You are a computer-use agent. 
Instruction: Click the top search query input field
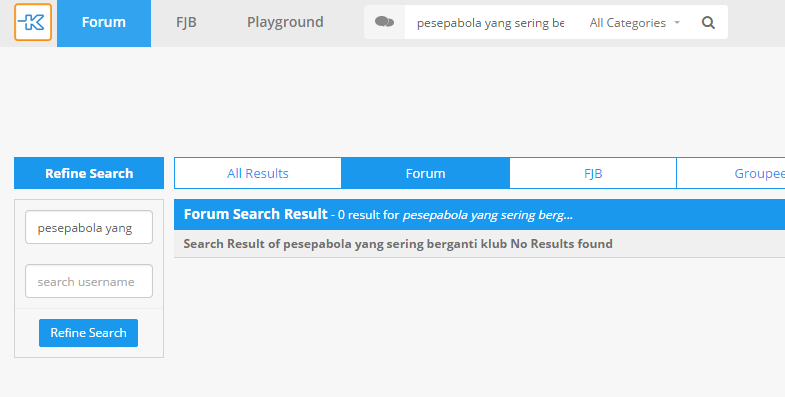491,23
